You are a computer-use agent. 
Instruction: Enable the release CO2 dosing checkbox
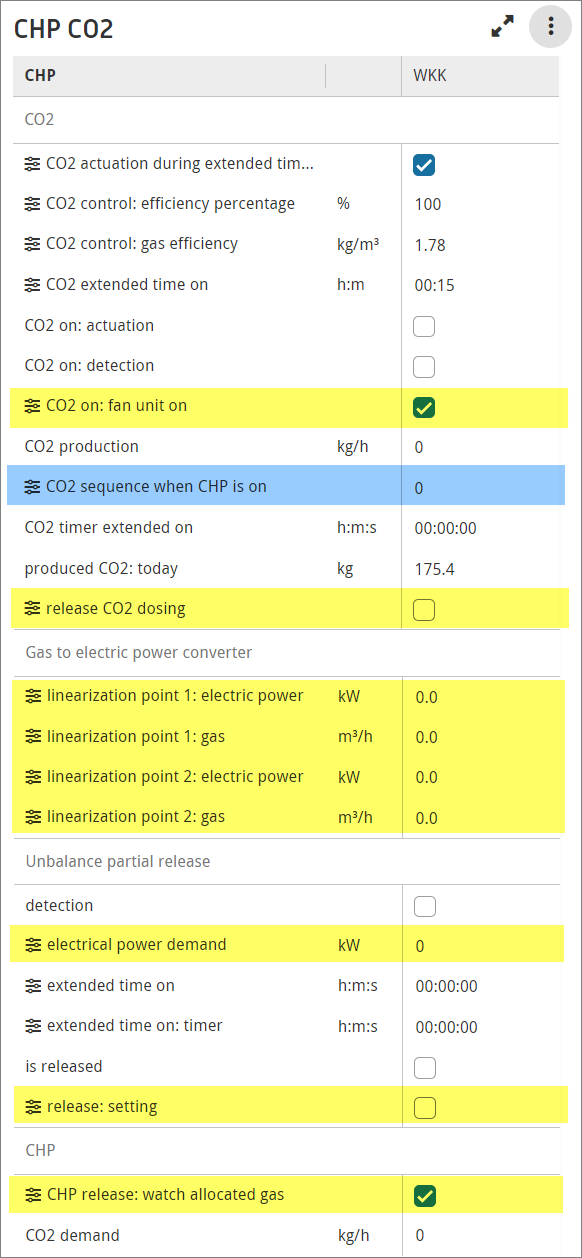pos(424,610)
